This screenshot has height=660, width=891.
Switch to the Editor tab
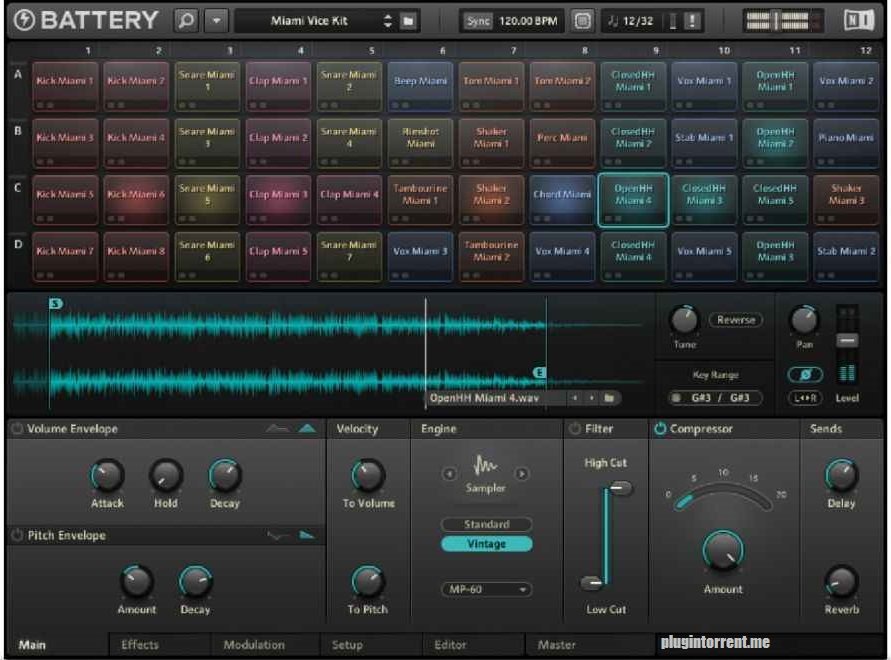click(450, 645)
